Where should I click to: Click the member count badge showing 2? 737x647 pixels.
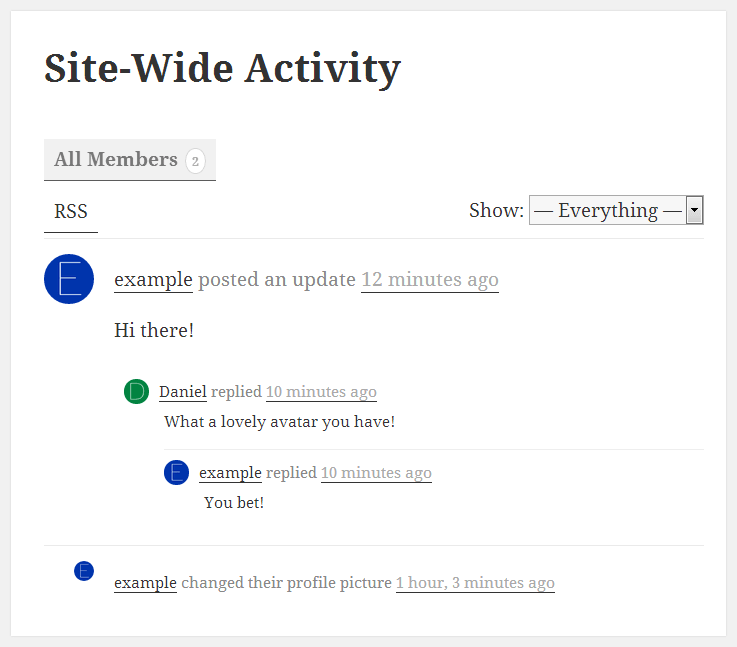pos(195,160)
